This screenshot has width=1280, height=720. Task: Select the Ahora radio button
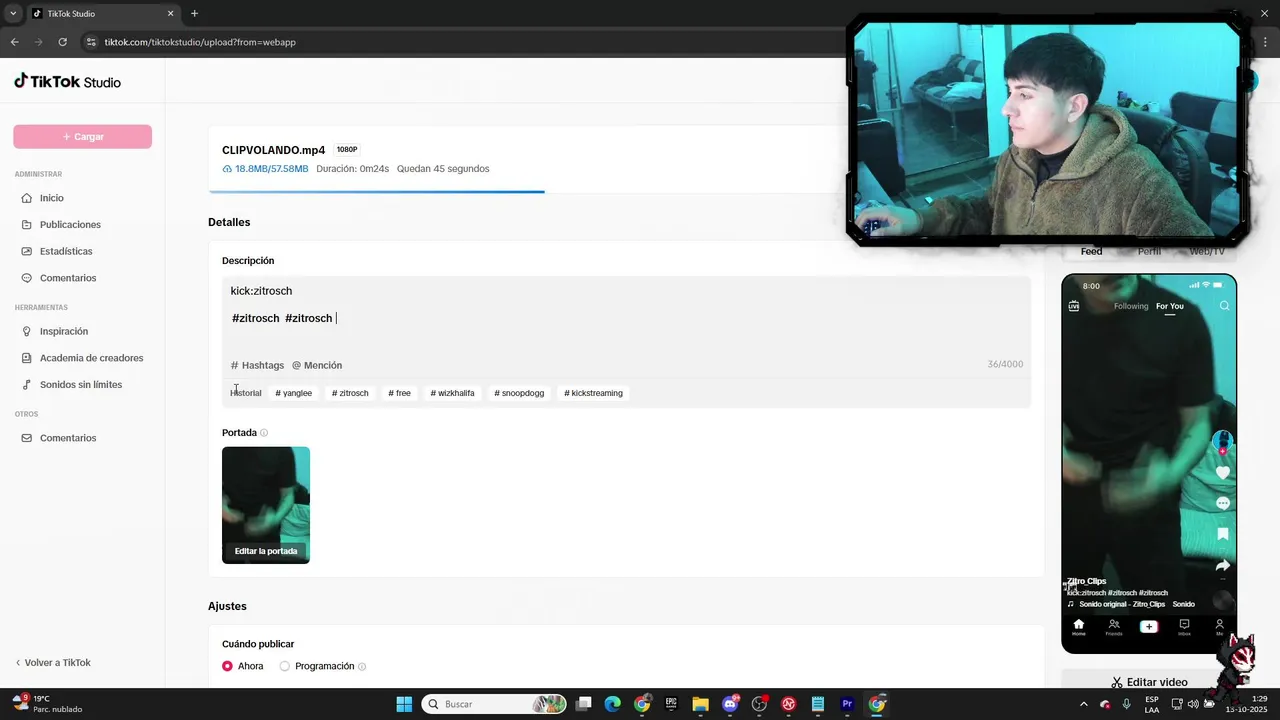[x=228, y=666]
